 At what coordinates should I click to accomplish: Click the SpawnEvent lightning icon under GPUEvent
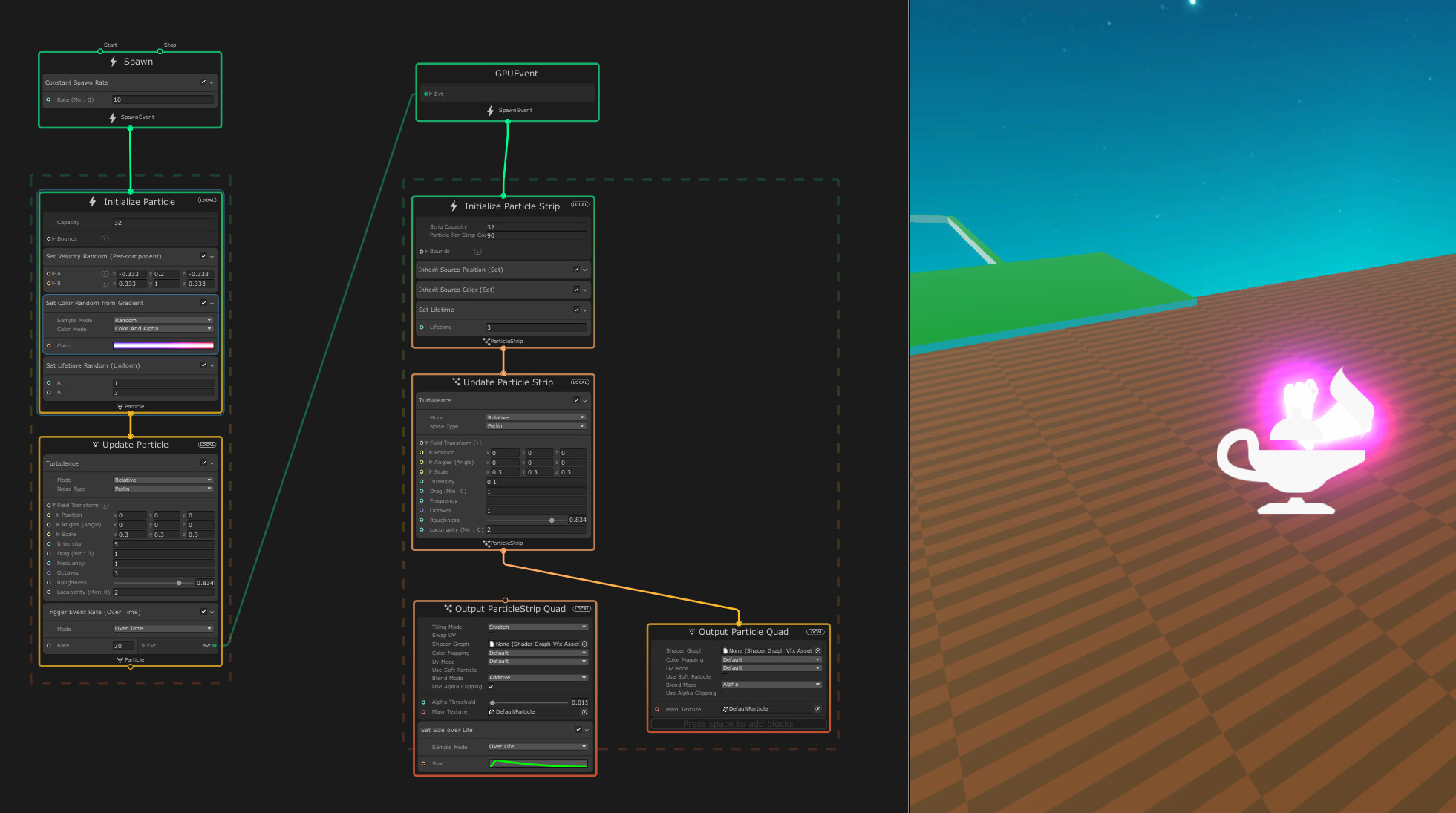pyautogui.click(x=490, y=110)
